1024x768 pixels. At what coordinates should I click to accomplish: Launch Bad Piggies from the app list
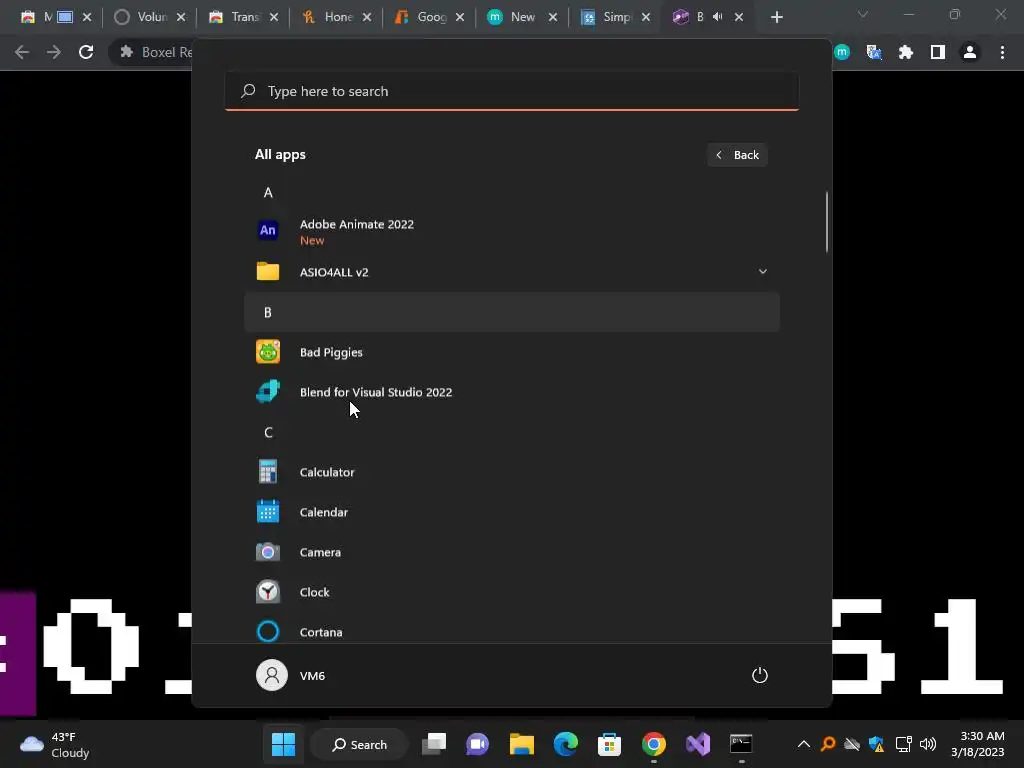point(512,352)
